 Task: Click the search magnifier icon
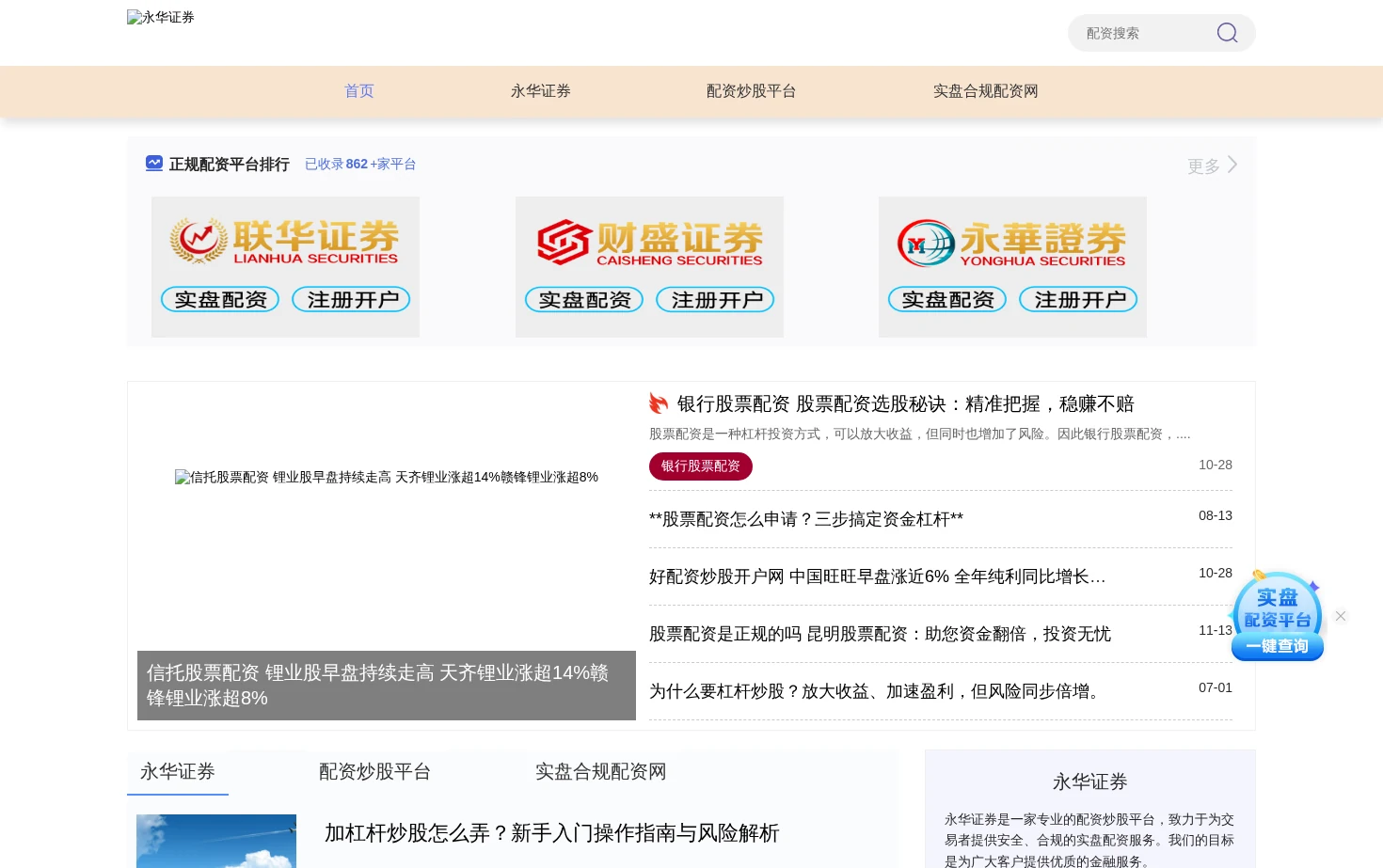coord(1227,33)
